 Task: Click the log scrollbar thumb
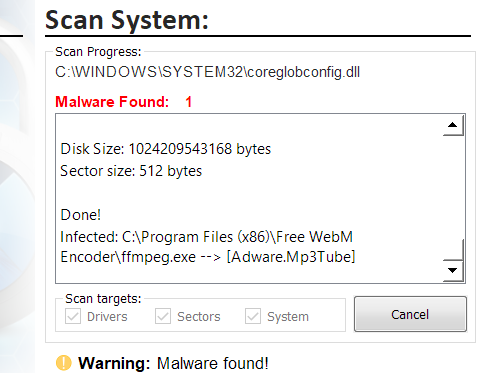[453, 249]
